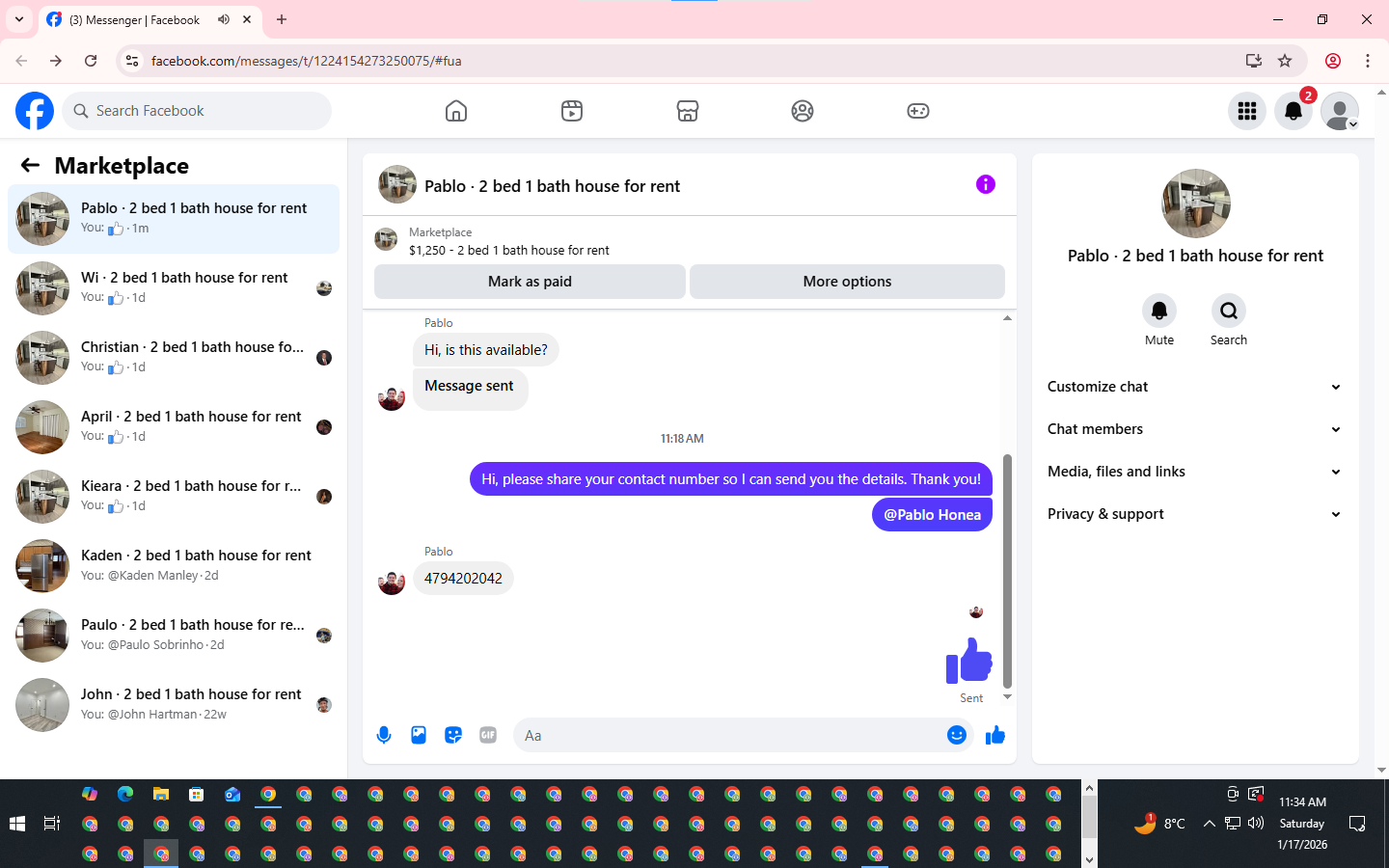1389x868 pixels.
Task: Open Paulo's house for rent conversation
Action: pos(174,636)
